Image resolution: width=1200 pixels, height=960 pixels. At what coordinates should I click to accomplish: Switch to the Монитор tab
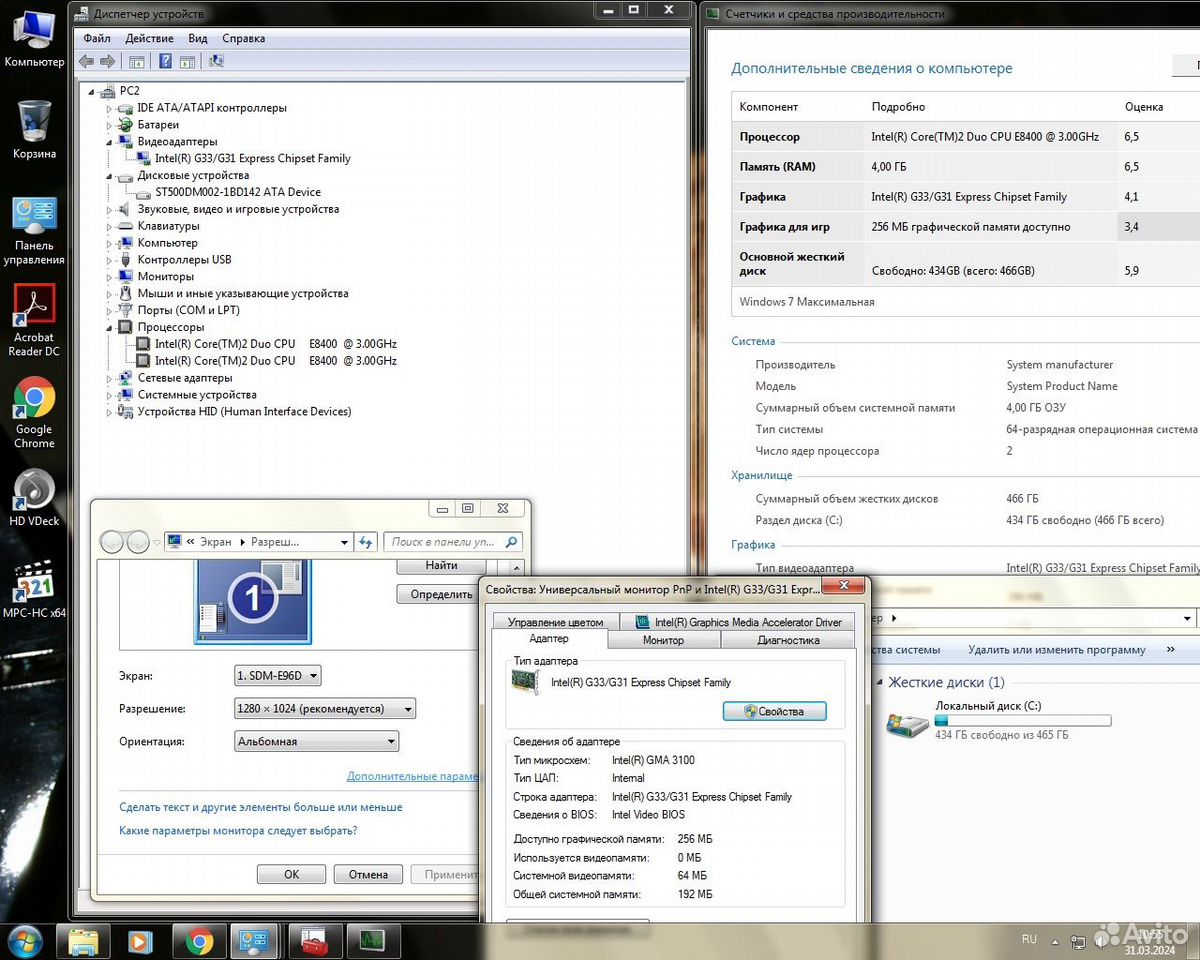pyautogui.click(x=663, y=640)
